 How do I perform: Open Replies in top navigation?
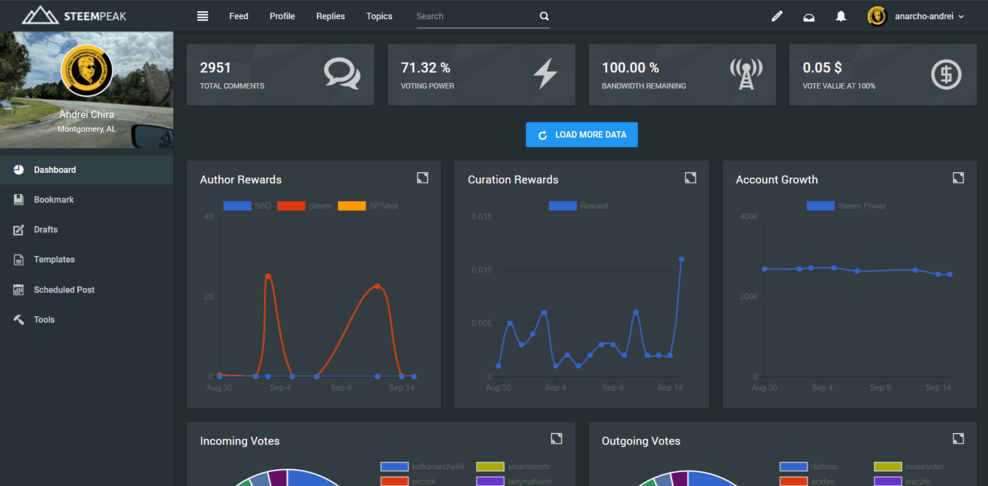(x=331, y=16)
